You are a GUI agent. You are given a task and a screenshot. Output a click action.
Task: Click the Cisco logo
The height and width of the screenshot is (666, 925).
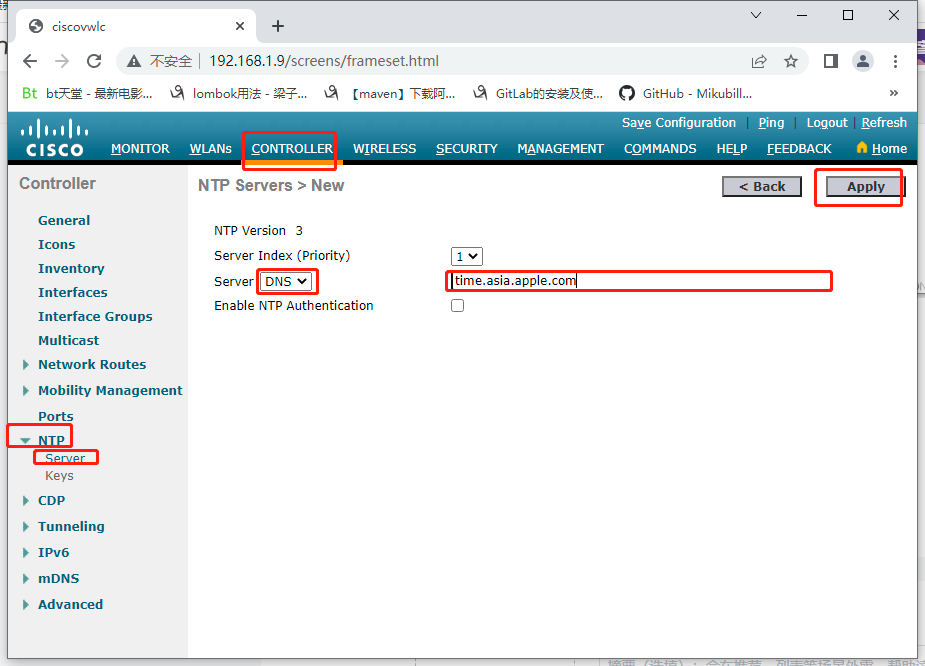52,137
